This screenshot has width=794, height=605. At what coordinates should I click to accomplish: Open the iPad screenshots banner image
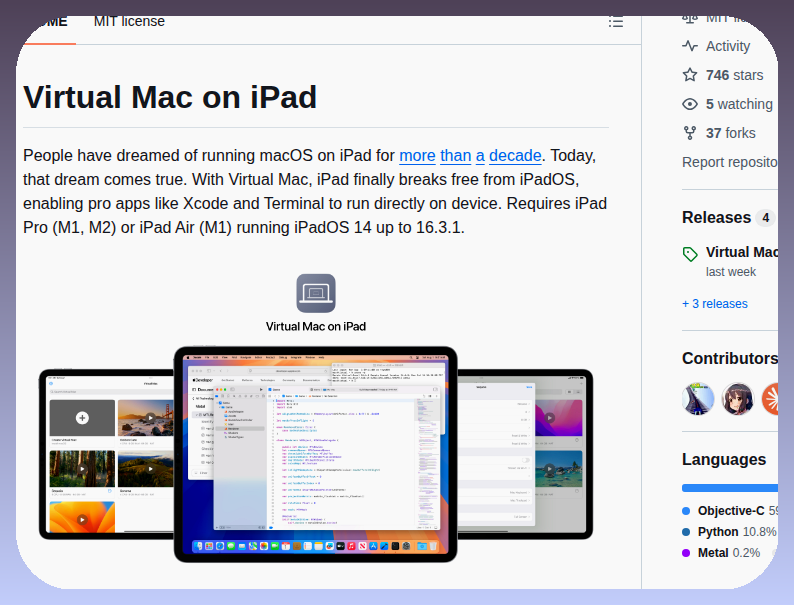pyautogui.click(x=316, y=454)
